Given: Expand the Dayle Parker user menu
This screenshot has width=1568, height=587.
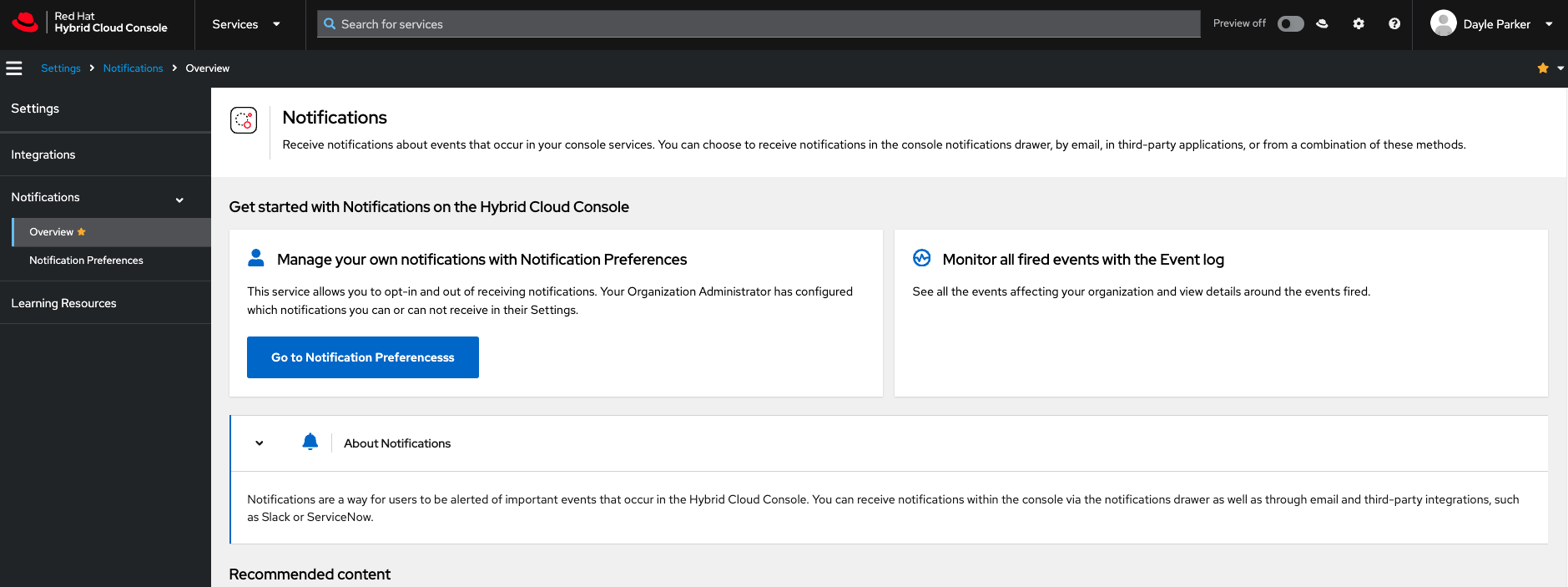Looking at the screenshot, I should coord(1549,24).
